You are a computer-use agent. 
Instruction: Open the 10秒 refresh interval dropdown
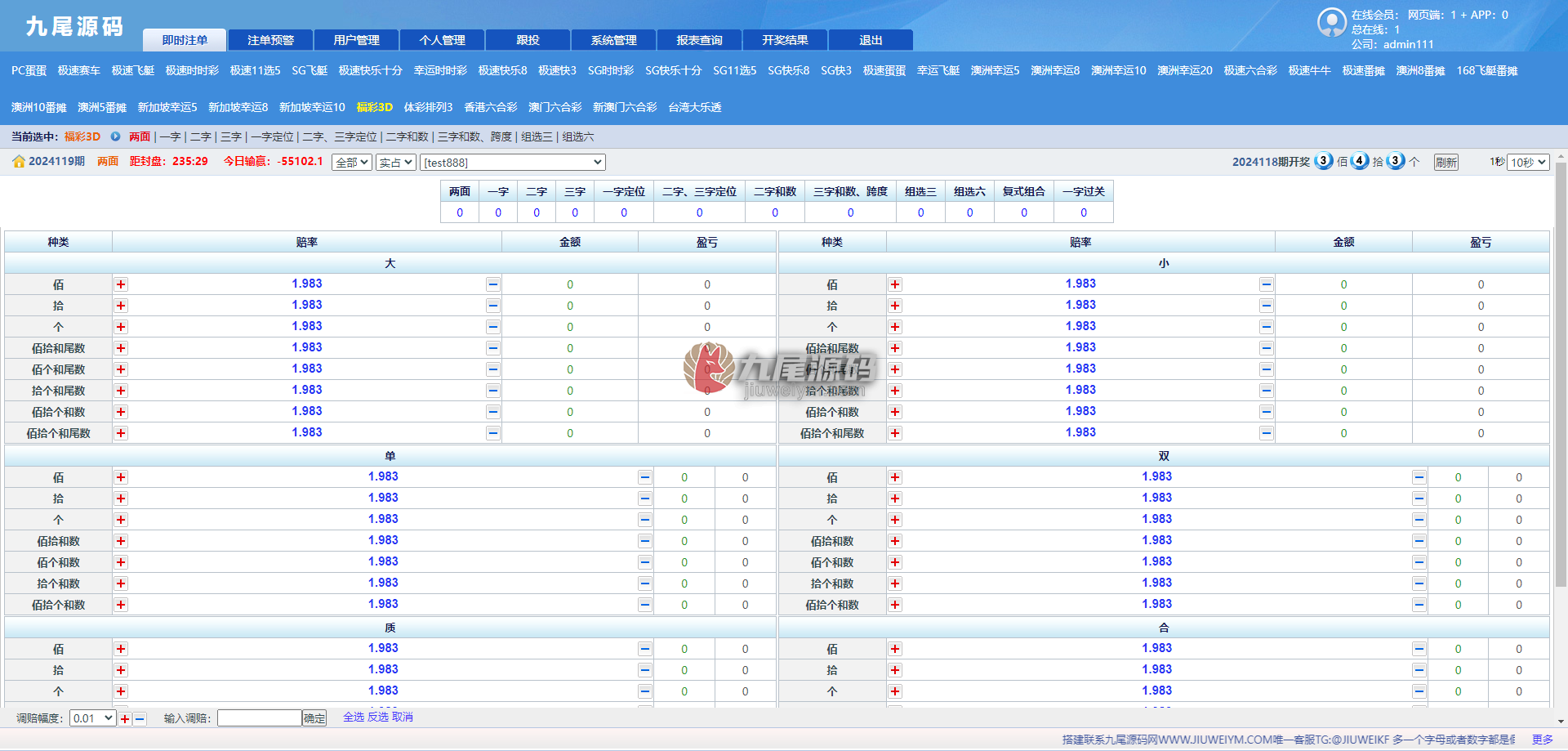pos(1528,163)
